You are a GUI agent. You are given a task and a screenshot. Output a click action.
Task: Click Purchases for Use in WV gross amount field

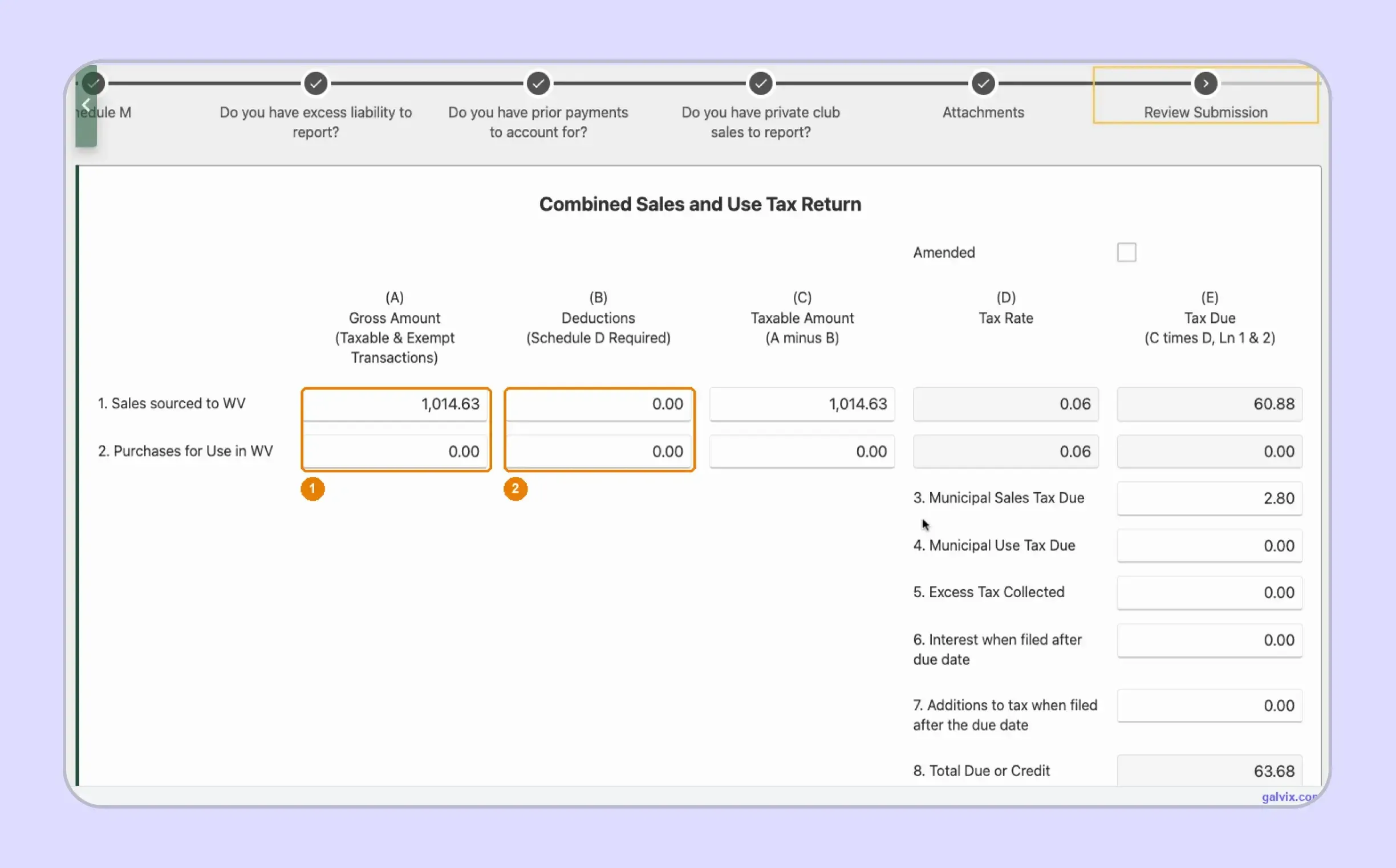(x=395, y=452)
